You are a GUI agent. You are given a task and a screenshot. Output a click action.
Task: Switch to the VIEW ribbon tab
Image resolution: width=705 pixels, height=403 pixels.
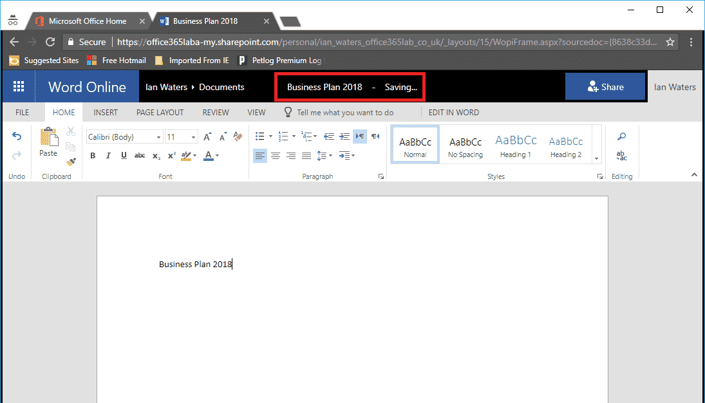(257, 112)
